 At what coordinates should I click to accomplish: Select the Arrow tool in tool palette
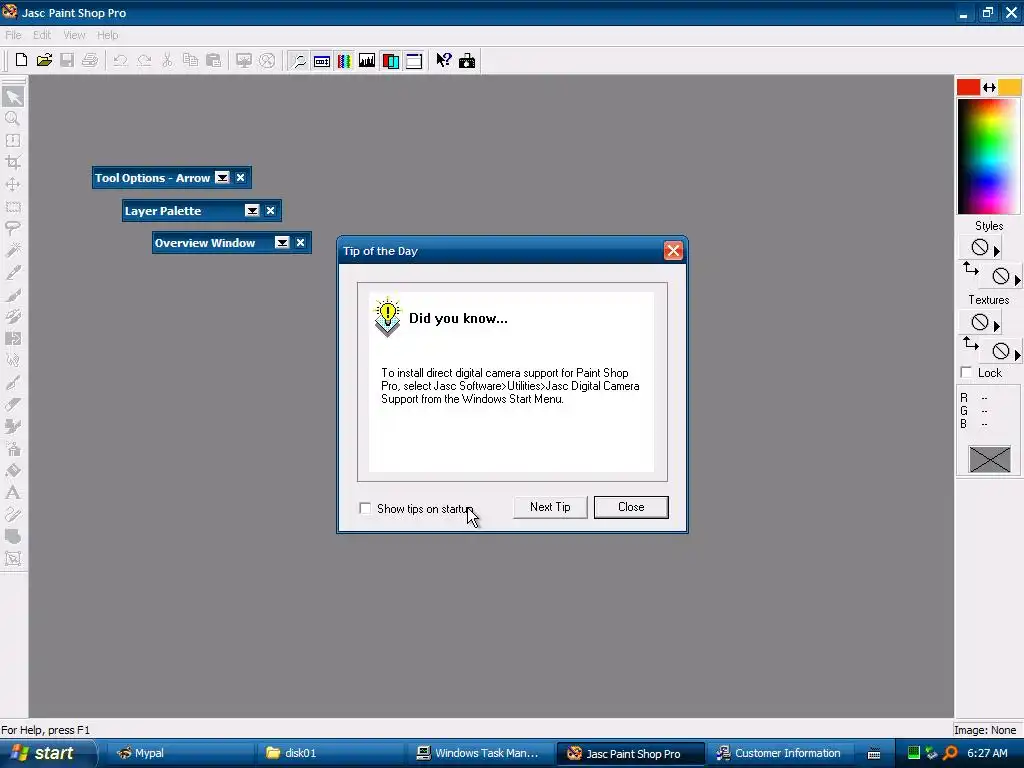pos(13,97)
